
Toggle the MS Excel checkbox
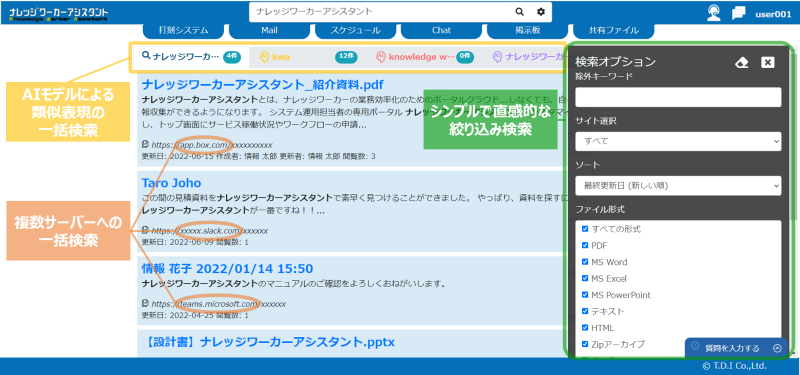coord(585,279)
